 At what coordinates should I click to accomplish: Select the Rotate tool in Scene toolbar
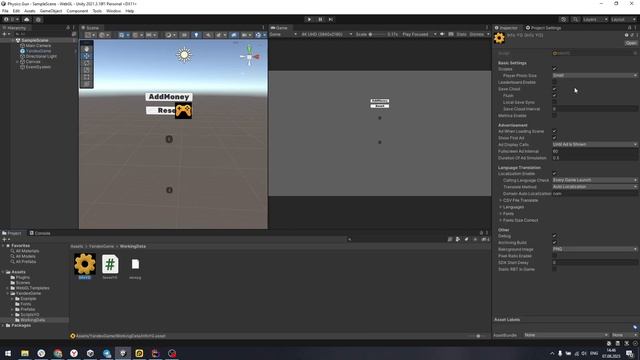click(x=87, y=63)
